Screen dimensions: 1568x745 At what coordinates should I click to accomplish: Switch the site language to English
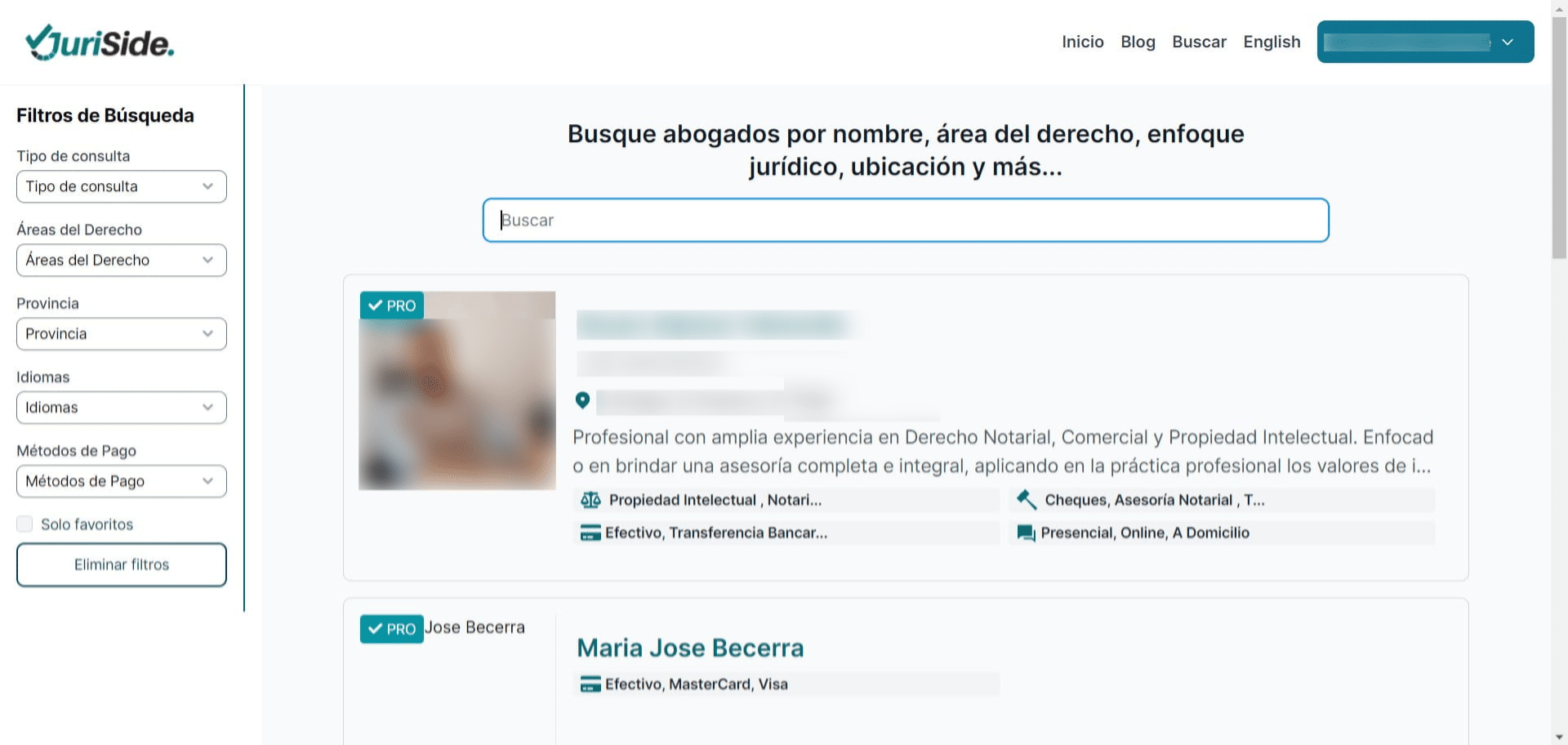click(1272, 42)
